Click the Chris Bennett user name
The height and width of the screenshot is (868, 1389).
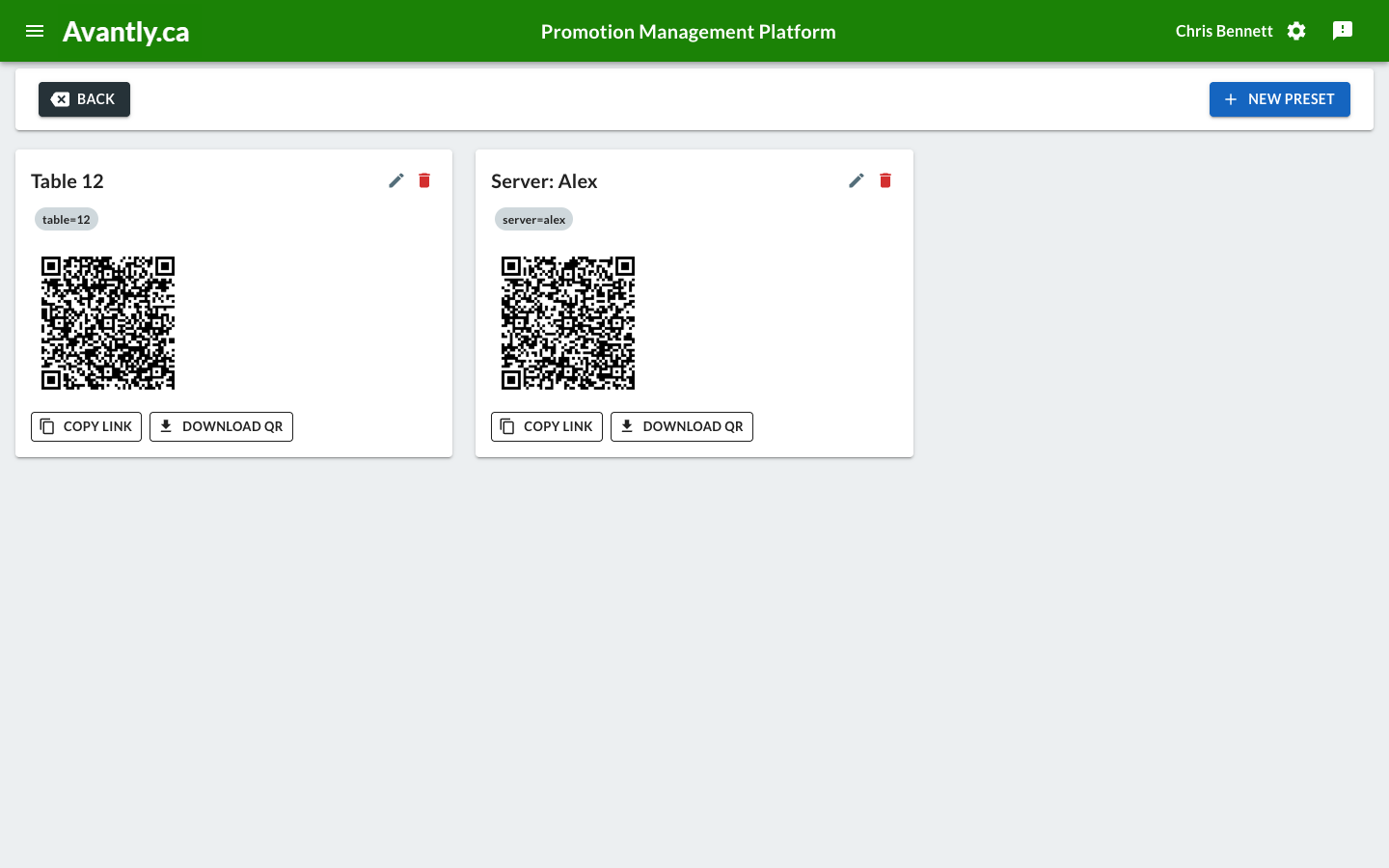(x=1224, y=31)
